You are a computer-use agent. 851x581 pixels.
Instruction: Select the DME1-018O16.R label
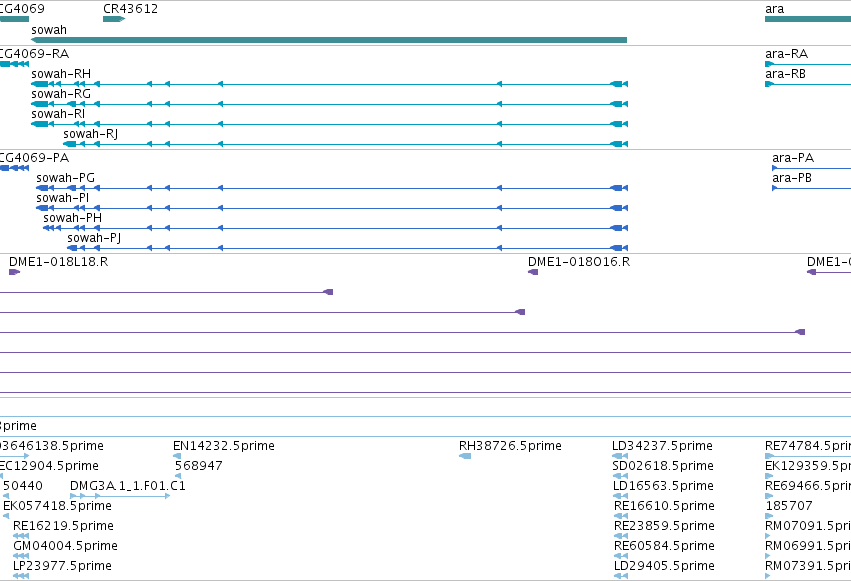pyautogui.click(x=579, y=262)
